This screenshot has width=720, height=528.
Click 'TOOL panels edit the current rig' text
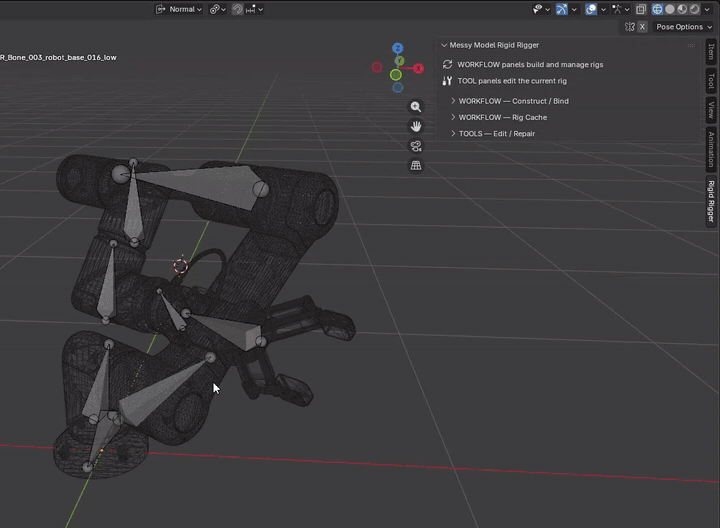click(x=512, y=81)
